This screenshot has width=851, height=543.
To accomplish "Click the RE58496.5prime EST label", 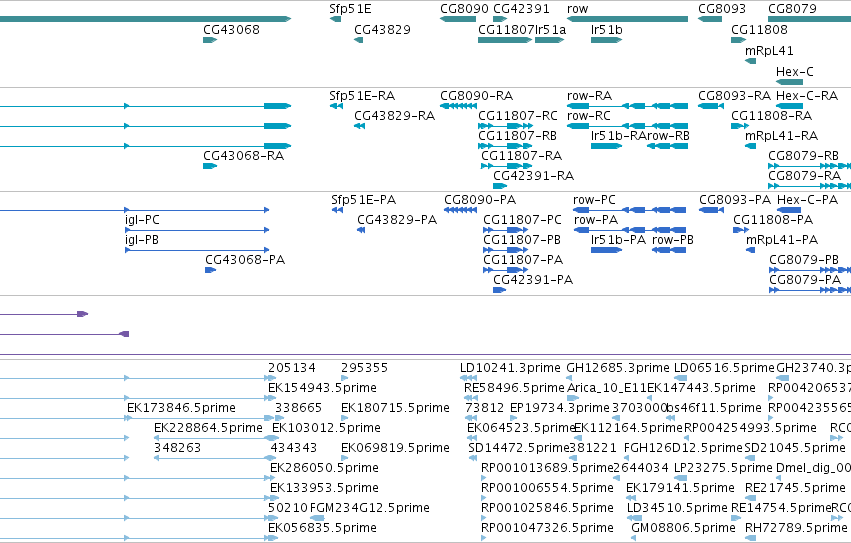I will pos(515,388).
